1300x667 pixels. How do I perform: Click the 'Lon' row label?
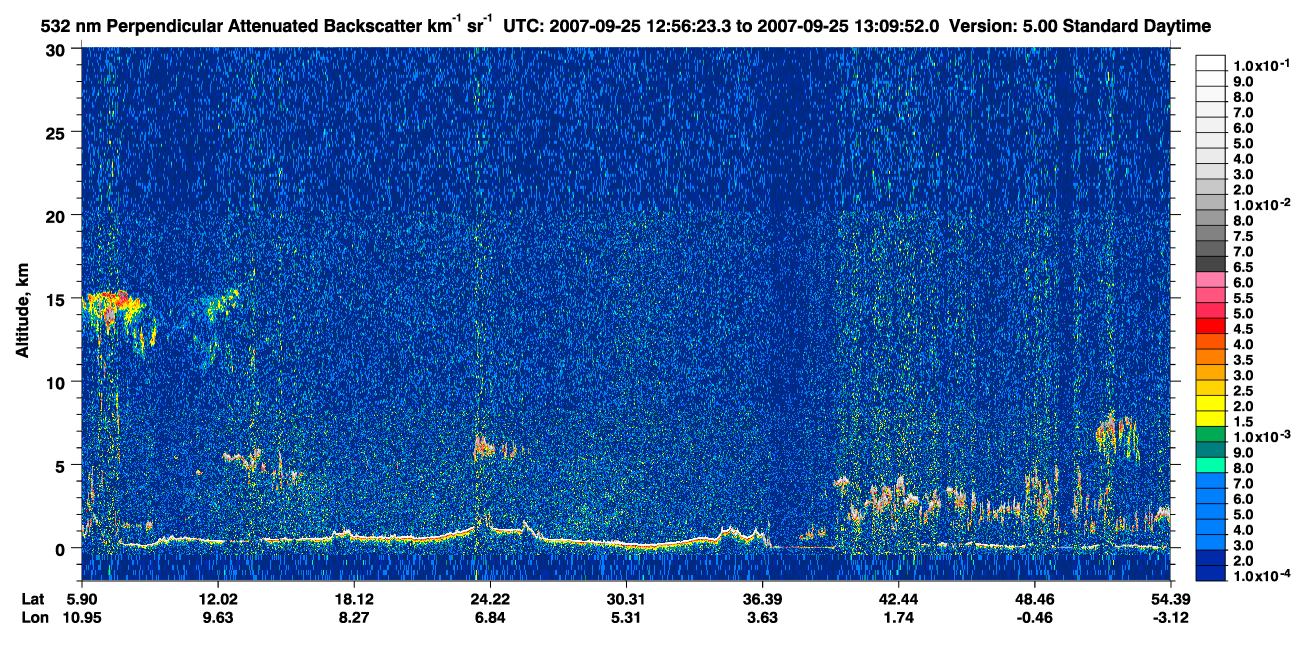(x=34, y=618)
